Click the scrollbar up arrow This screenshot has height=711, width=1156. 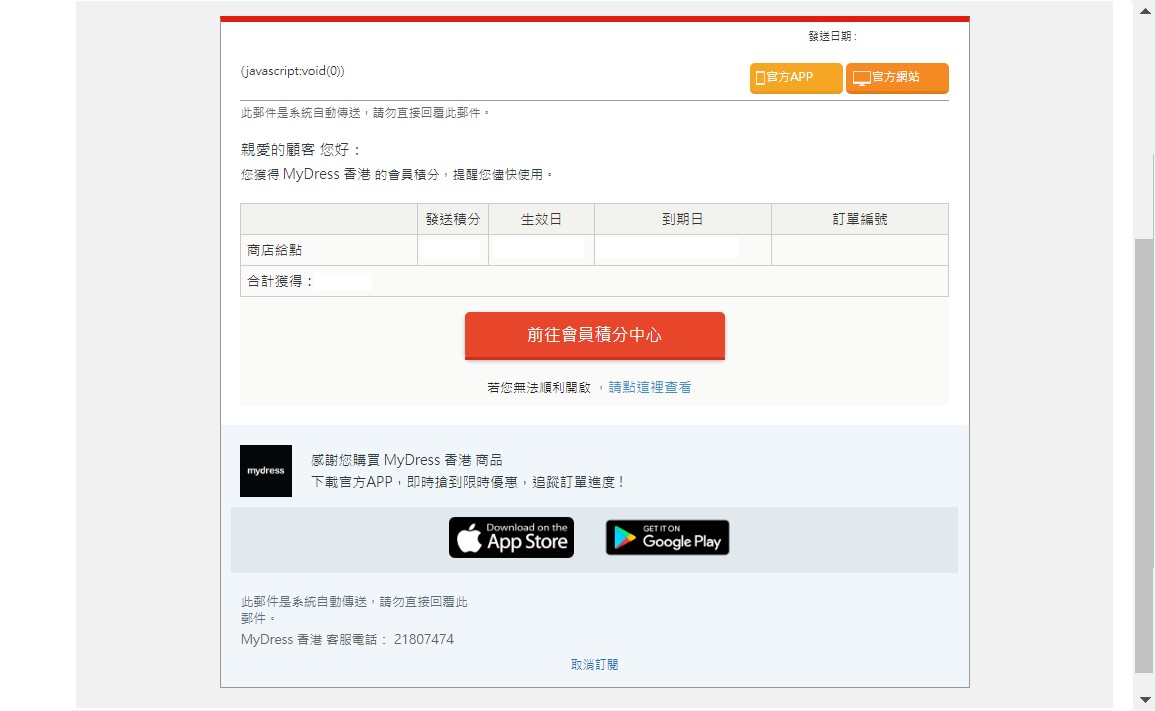[1144, 11]
